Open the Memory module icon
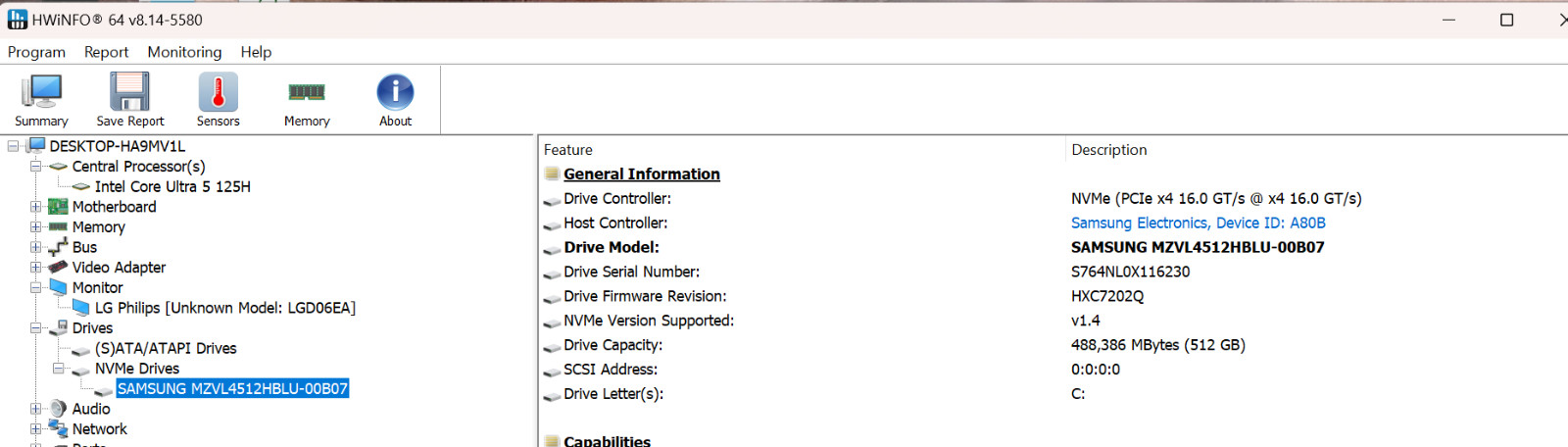This screenshot has width=1568, height=447. tap(307, 92)
